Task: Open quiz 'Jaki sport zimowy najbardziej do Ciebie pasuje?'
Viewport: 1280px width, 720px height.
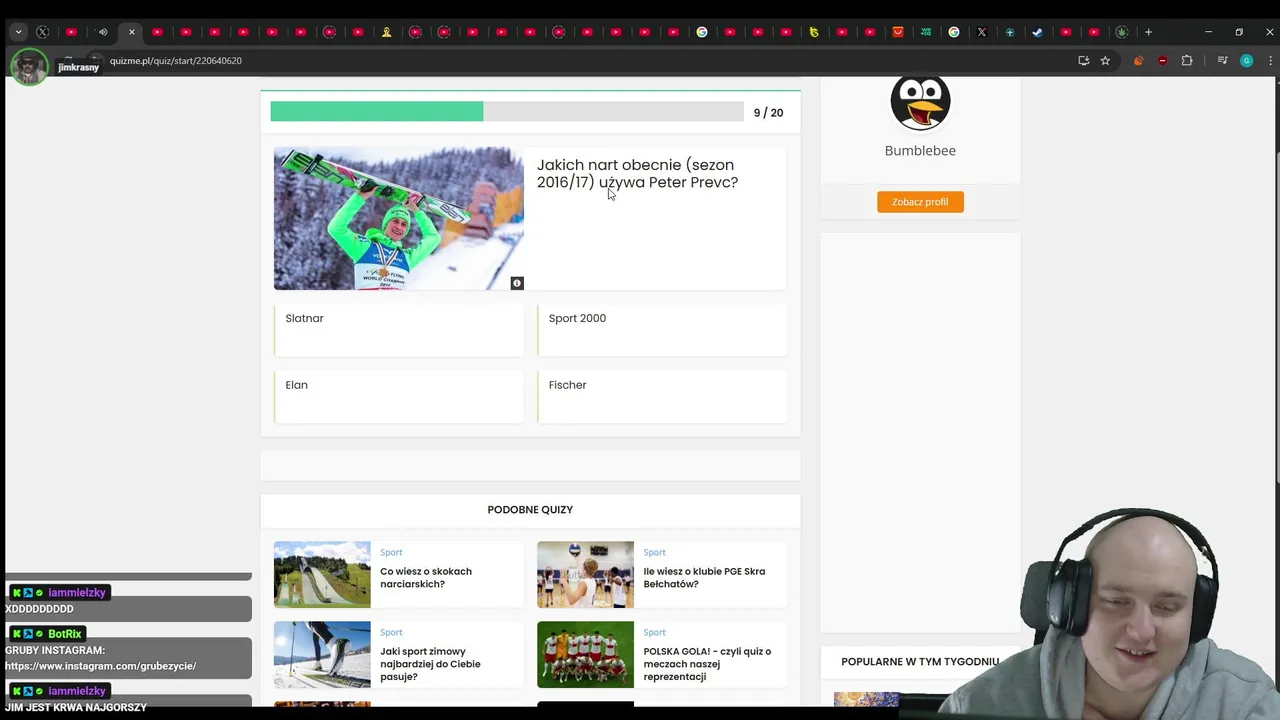Action: (x=430, y=664)
